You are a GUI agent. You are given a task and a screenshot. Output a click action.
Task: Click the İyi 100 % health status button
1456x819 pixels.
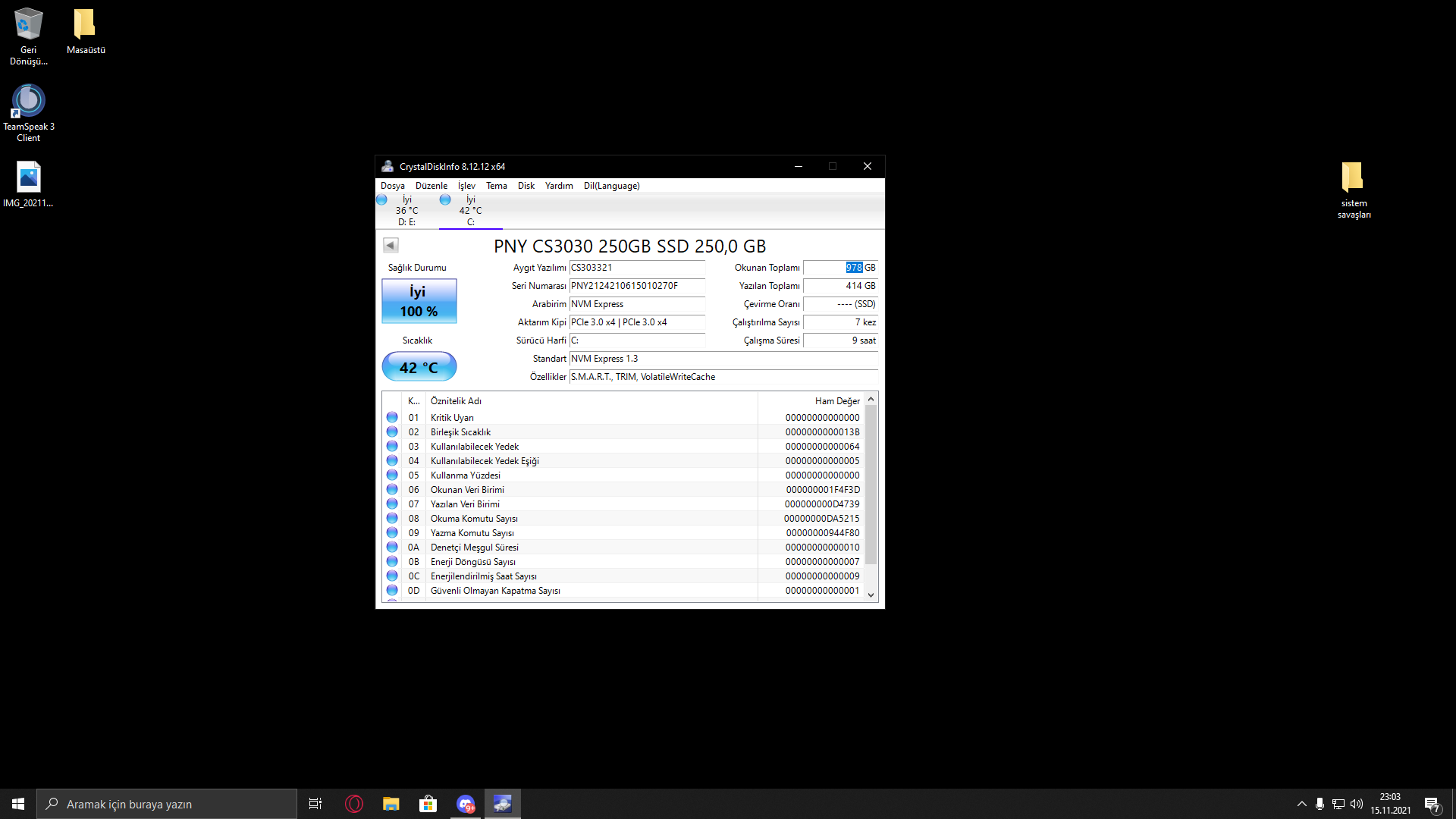419,301
